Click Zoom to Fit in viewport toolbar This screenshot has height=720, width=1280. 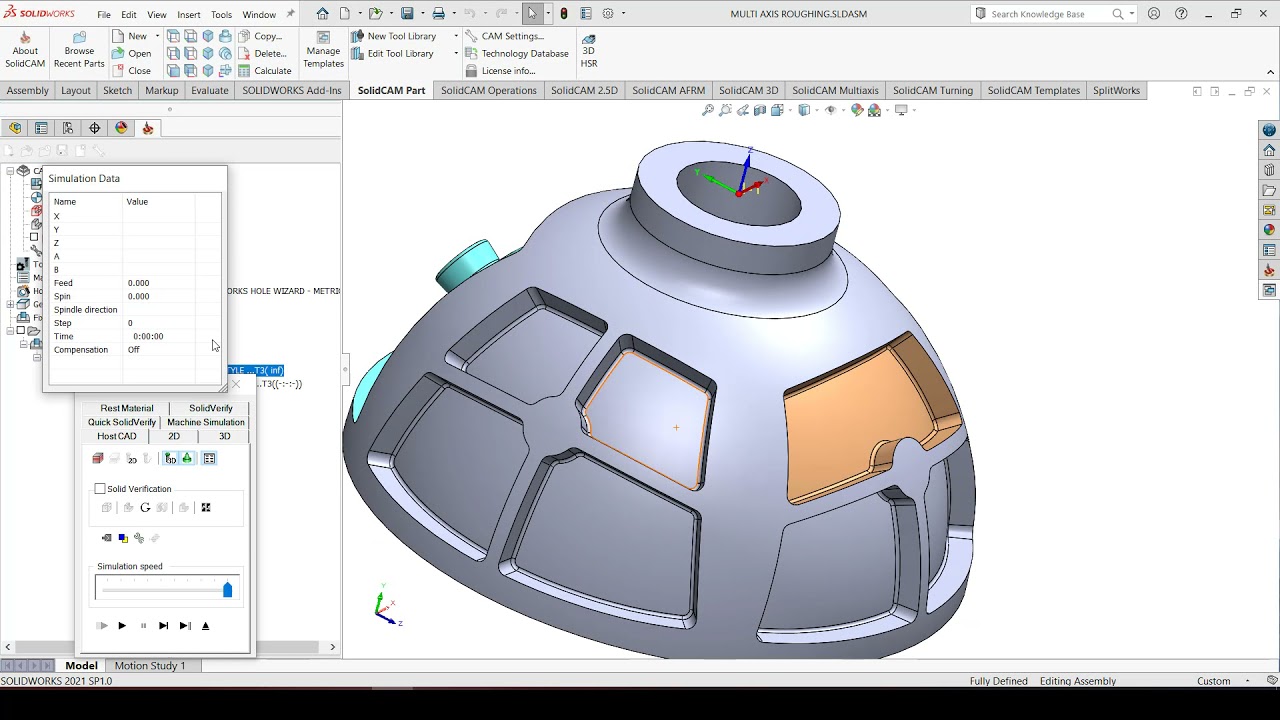click(x=708, y=110)
